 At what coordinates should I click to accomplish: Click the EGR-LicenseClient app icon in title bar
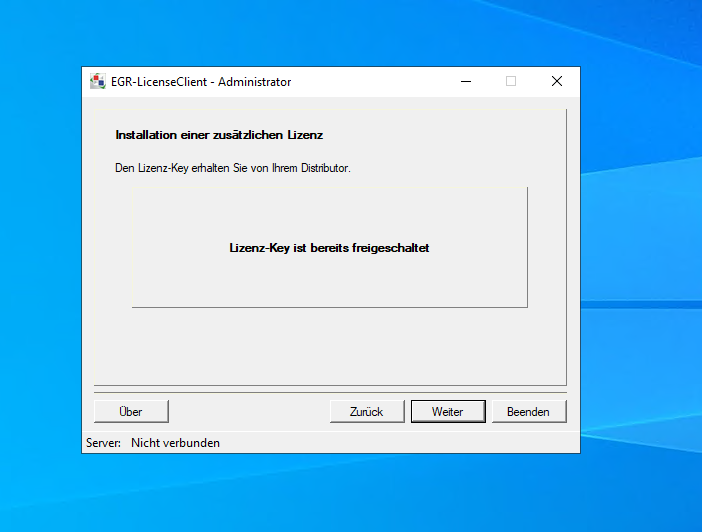click(97, 82)
